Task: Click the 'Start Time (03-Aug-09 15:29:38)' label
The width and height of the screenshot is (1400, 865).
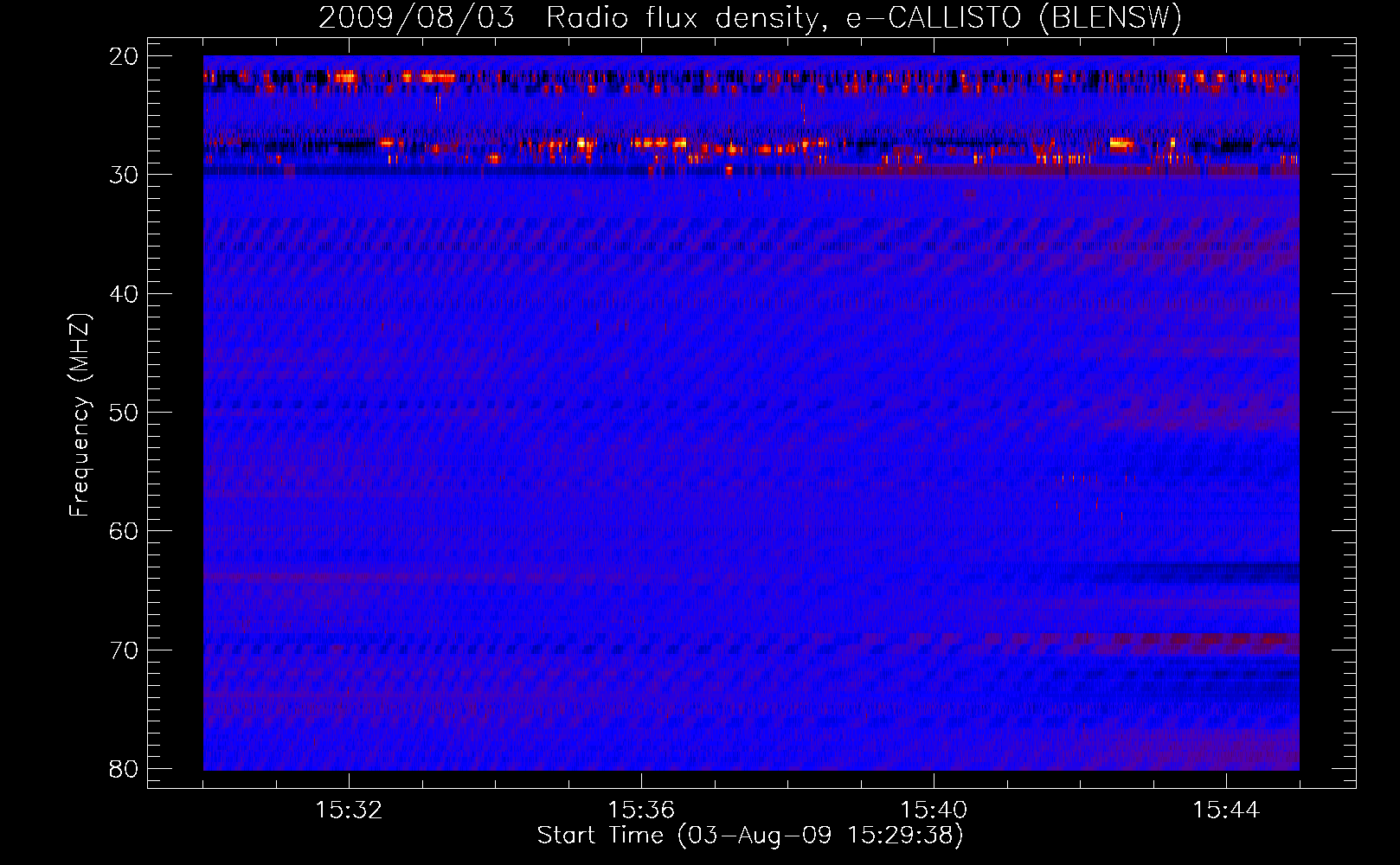Action: point(750,836)
